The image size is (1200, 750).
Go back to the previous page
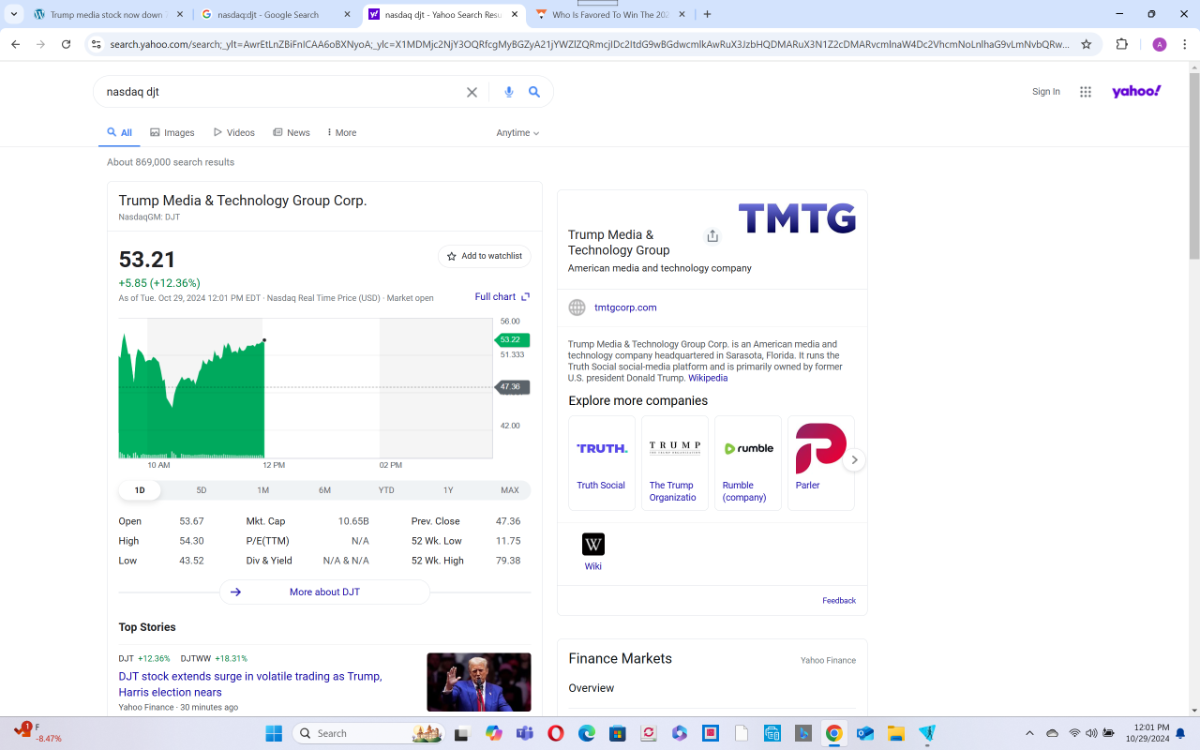coord(16,44)
